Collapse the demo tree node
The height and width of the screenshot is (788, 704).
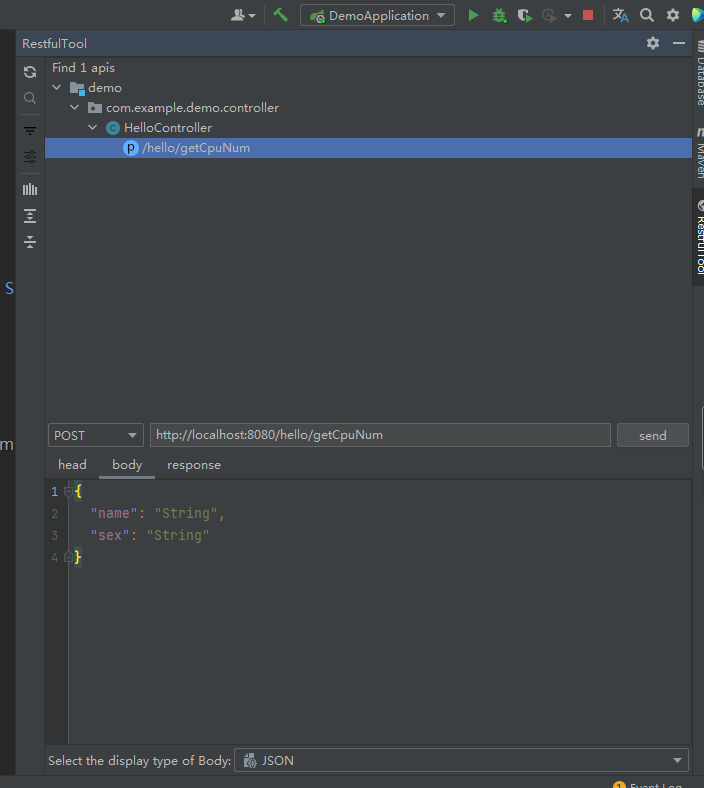coord(57,87)
